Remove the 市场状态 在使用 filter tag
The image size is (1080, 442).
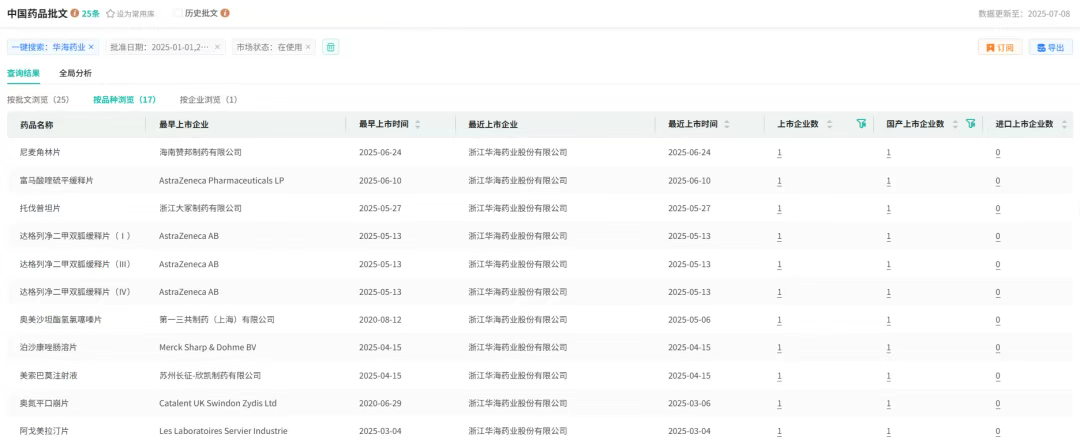coord(308,47)
